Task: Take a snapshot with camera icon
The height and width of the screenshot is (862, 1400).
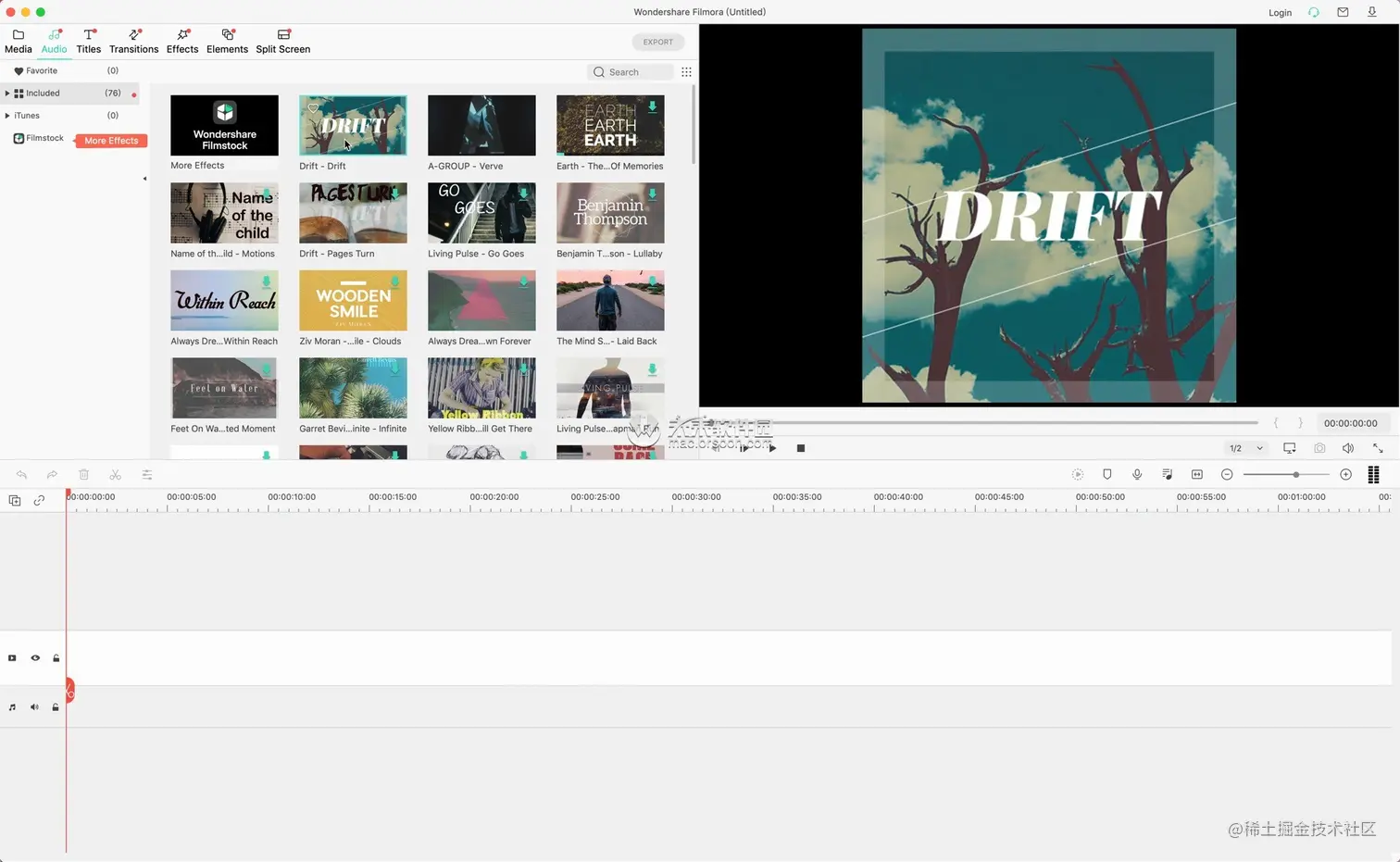Action: click(1319, 448)
